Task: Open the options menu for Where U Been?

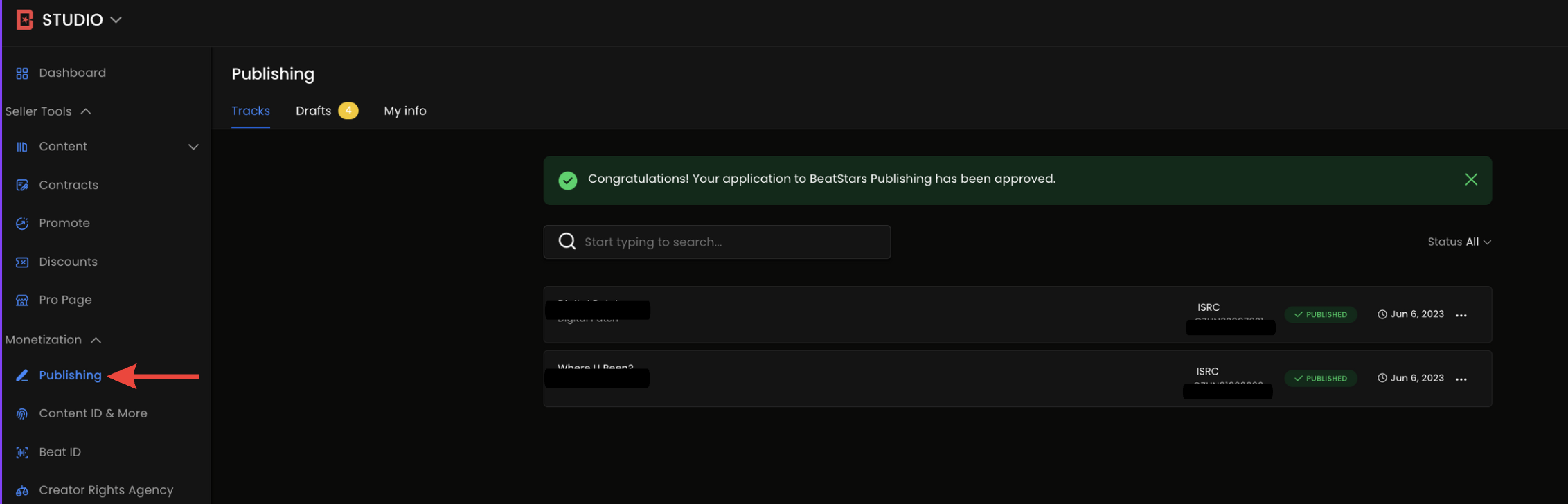Action: click(1462, 378)
